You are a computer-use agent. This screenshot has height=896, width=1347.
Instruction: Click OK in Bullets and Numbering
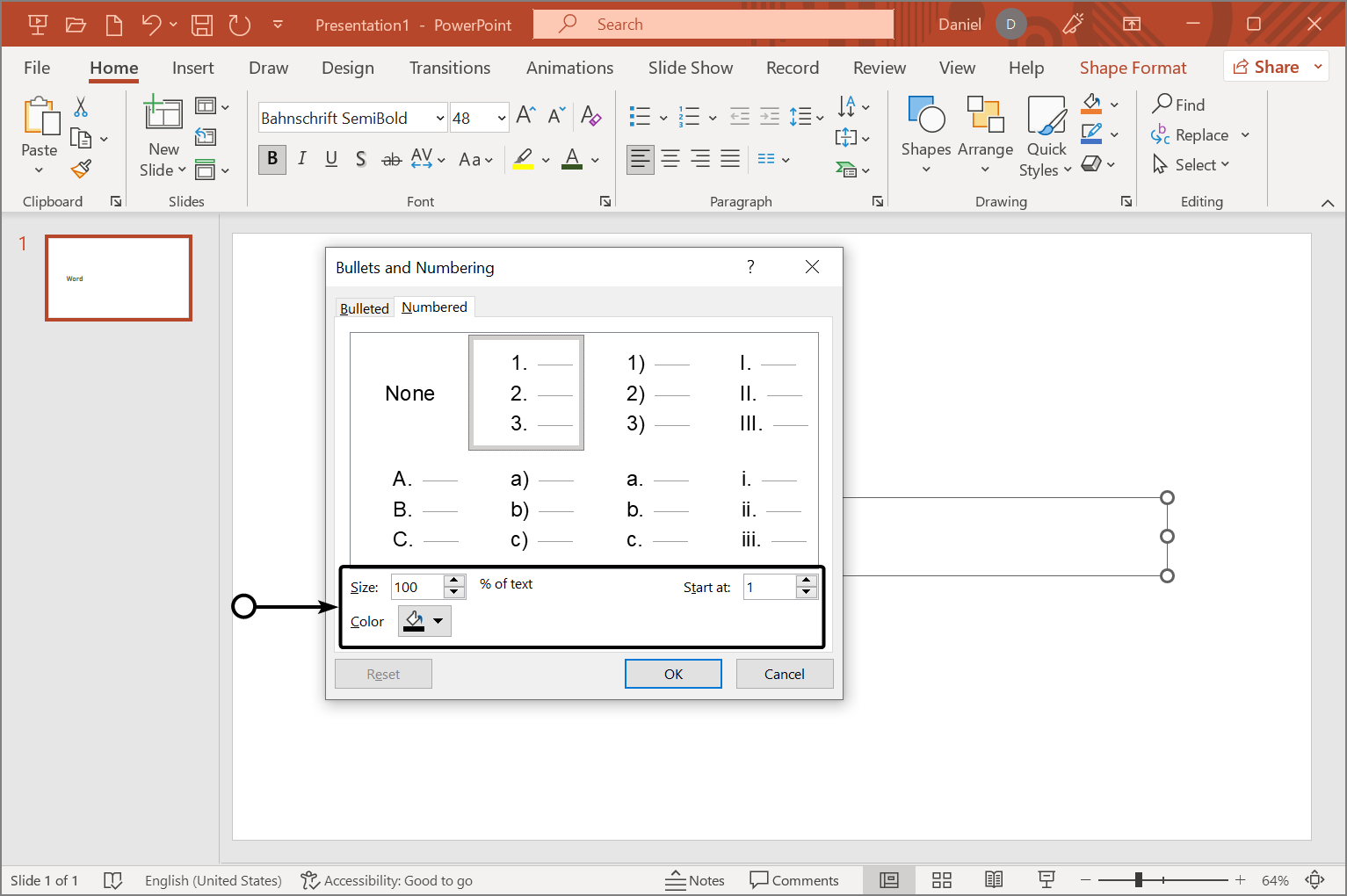tap(673, 674)
